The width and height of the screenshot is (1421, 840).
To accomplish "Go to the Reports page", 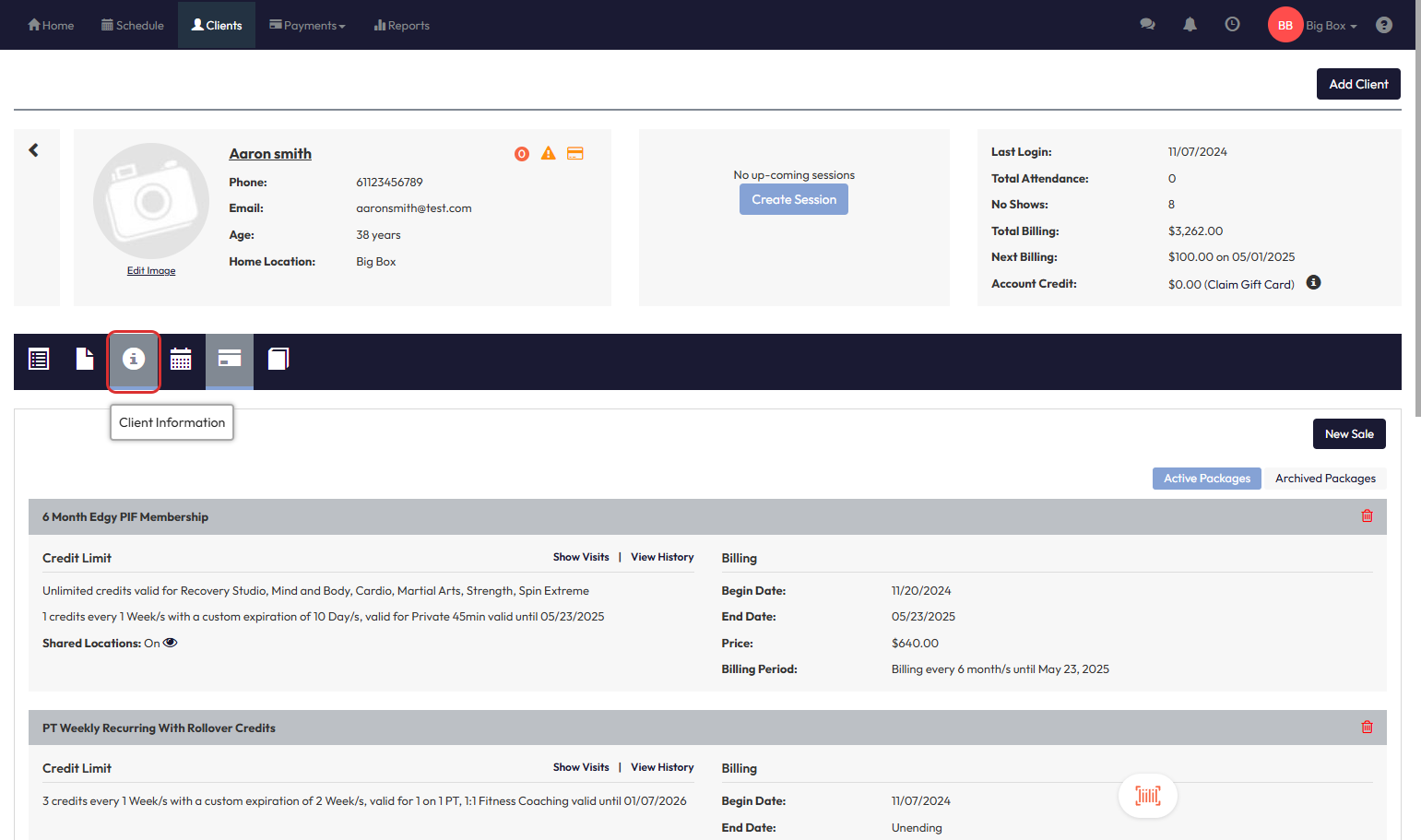I will (x=402, y=26).
